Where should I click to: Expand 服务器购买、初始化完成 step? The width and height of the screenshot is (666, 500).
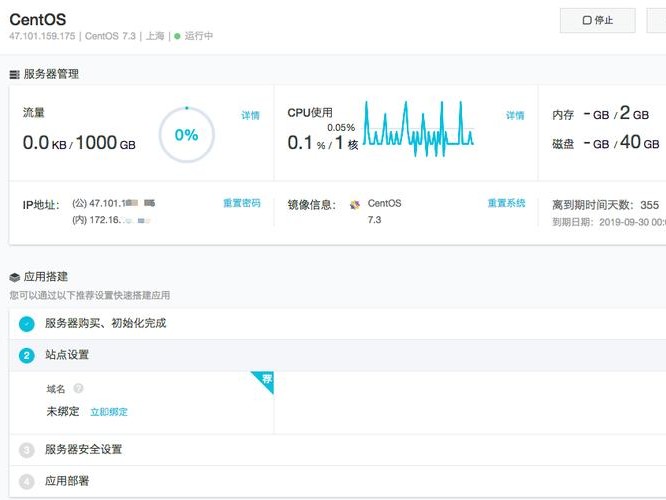pyautogui.click(x=338, y=324)
